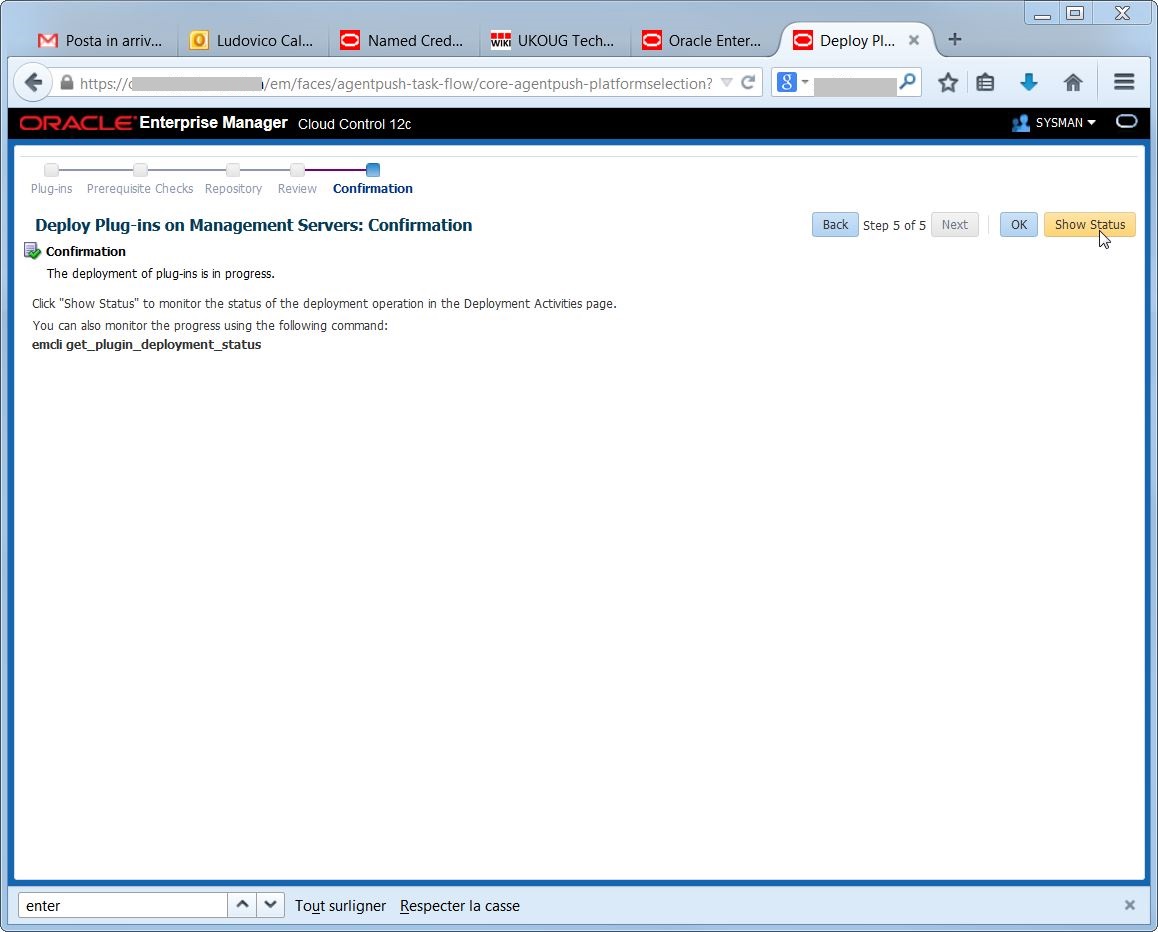The height and width of the screenshot is (932, 1158).
Task: Click the search magnifier icon
Action: coord(908,81)
